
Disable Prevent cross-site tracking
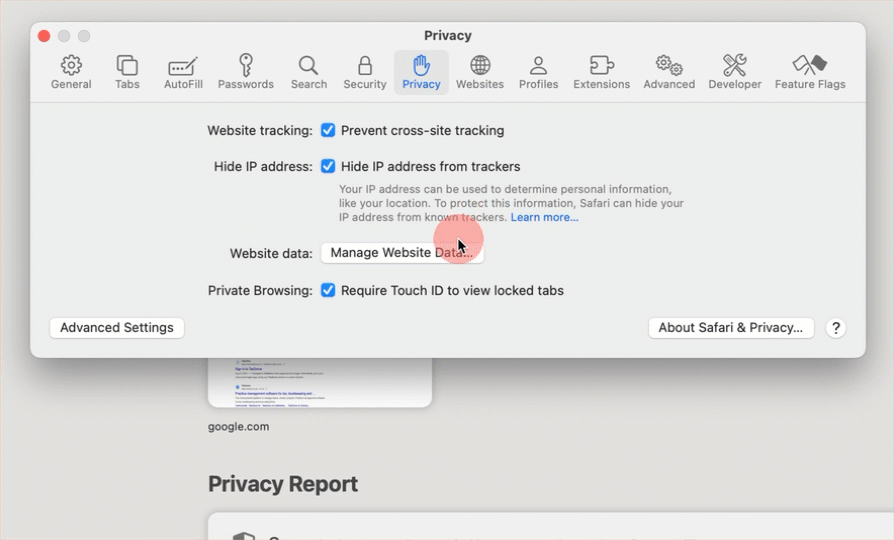tap(328, 130)
